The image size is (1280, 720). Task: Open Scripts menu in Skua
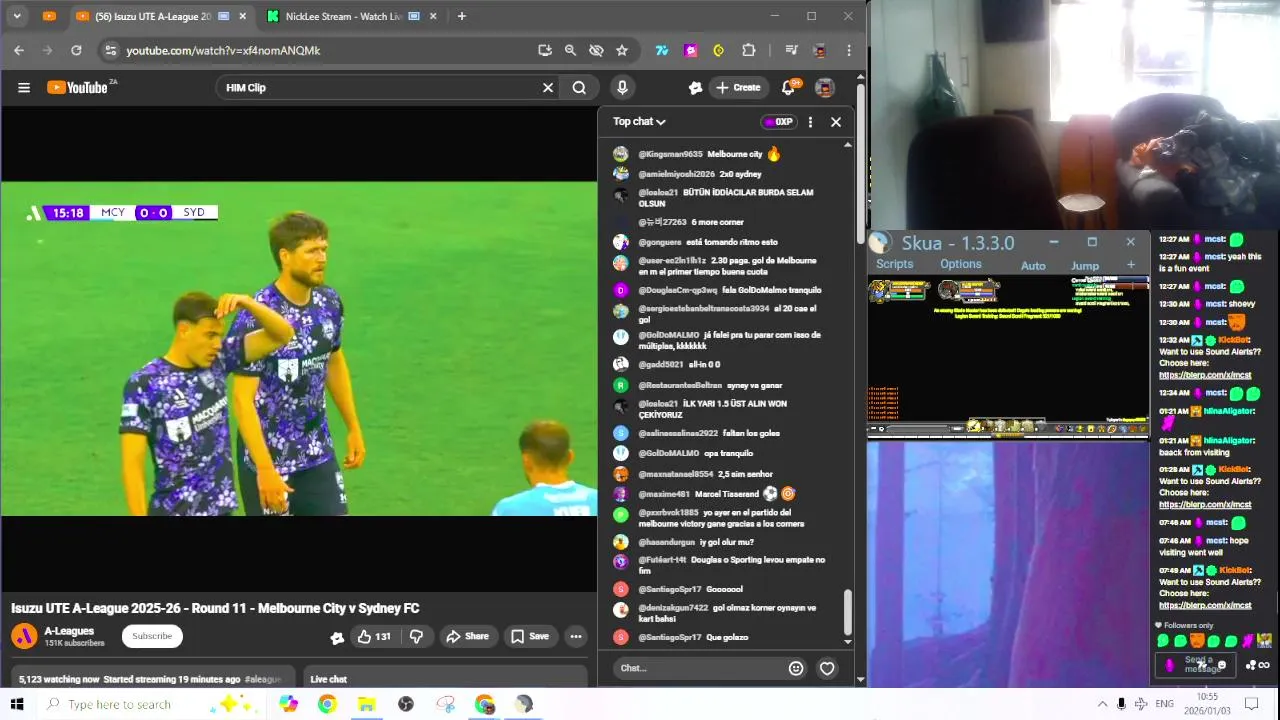click(894, 264)
